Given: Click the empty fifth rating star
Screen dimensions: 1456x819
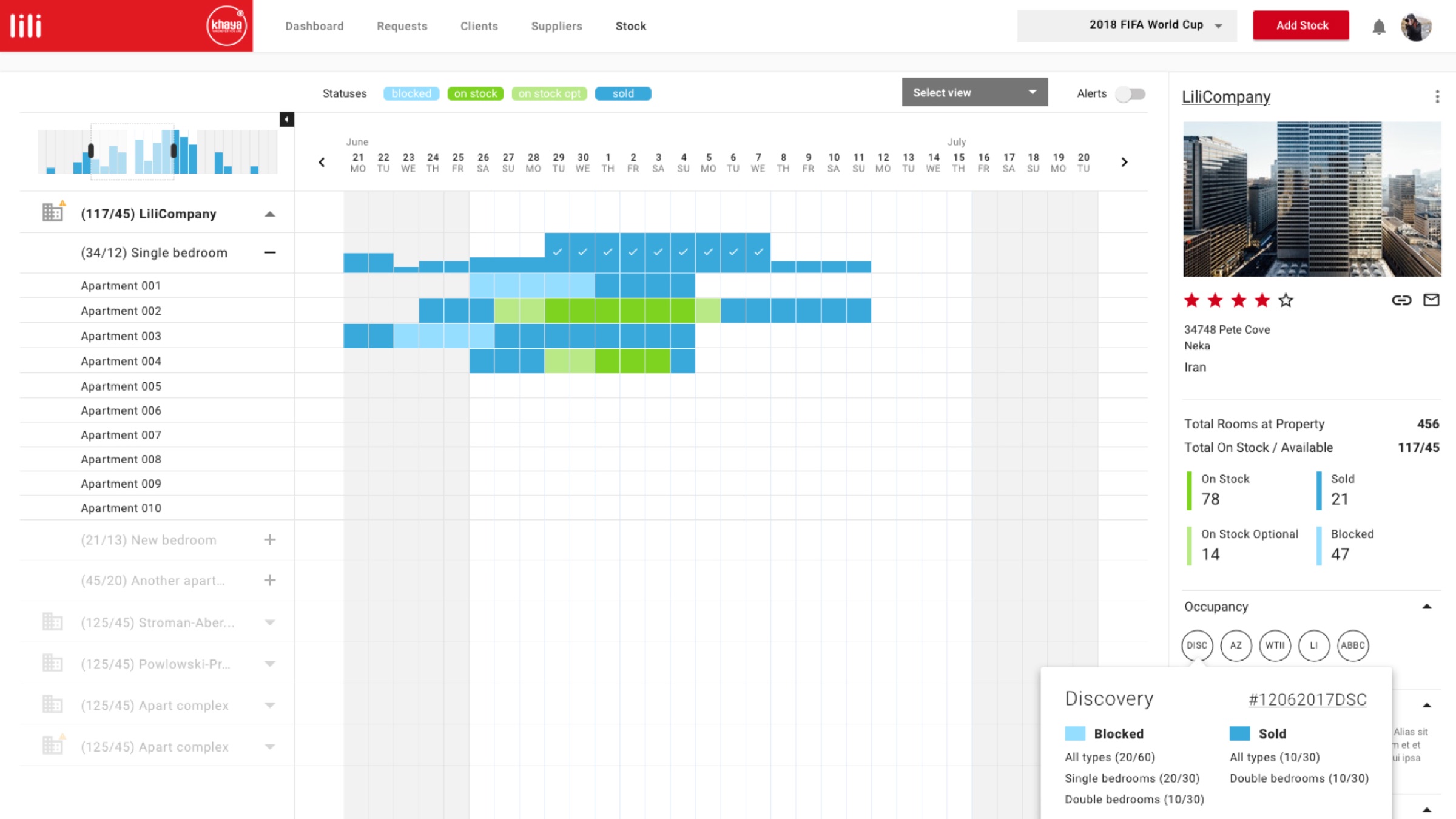Looking at the screenshot, I should (1286, 300).
